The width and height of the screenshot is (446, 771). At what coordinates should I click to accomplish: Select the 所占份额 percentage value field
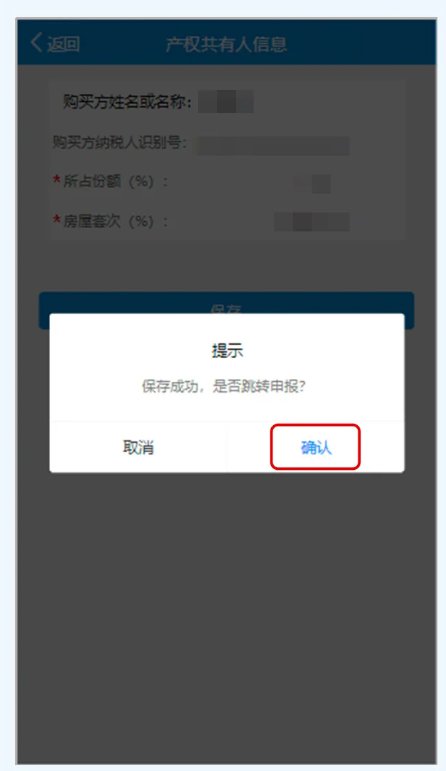pos(312,183)
